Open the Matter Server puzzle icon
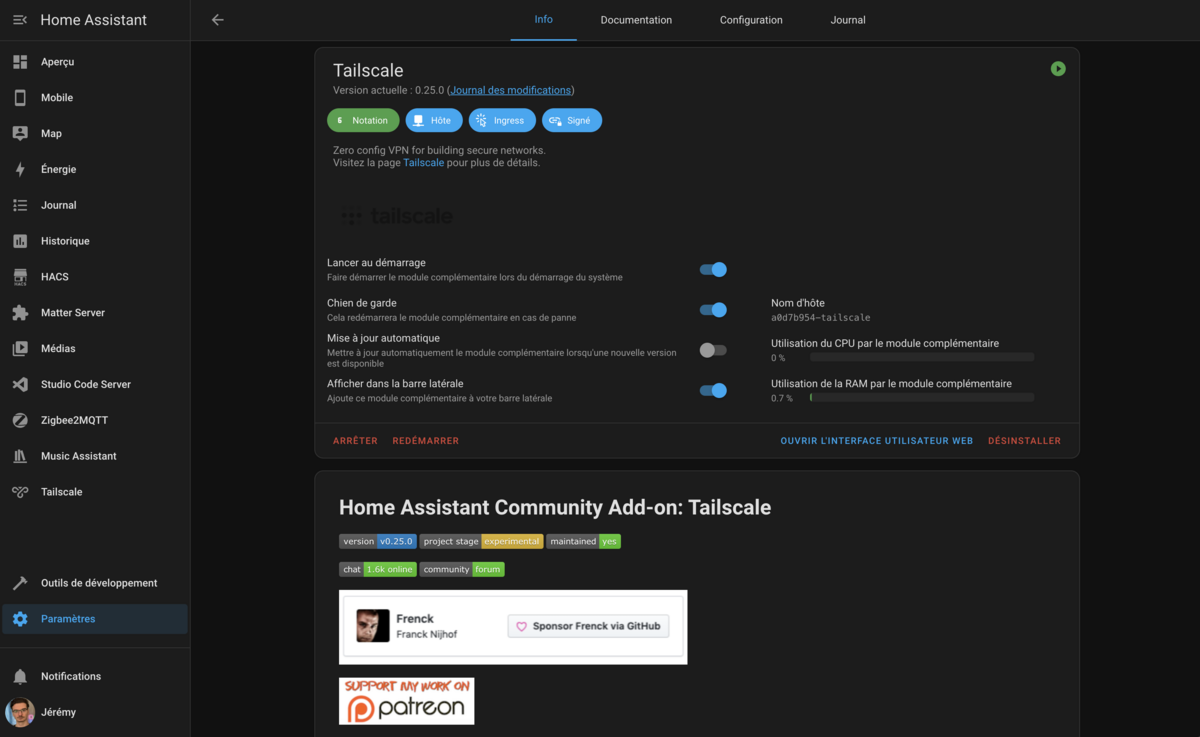This screenshot has height=737, width=1200. pyautogui.click(x=20, y=313)
